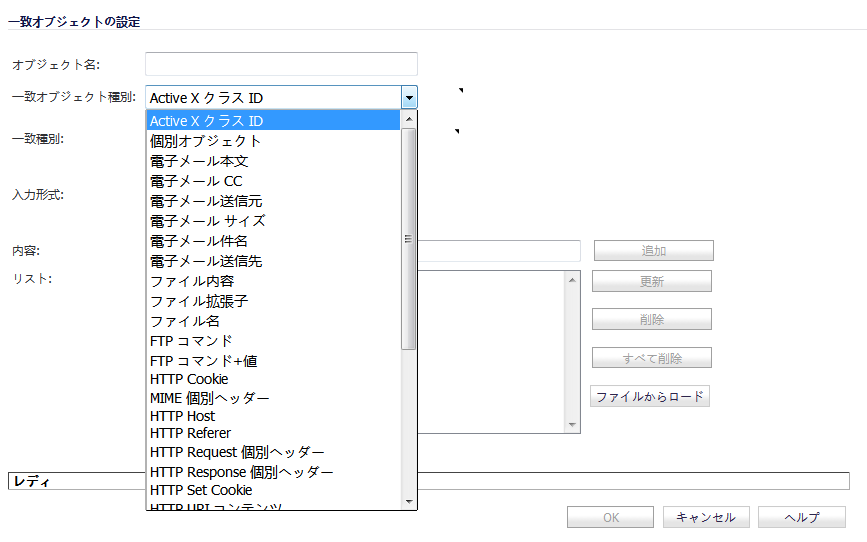Image resolution: width=867 pixels, height=542 pixels.
Task: Select 個別オブジェクト option
Action: [x=273, y=141]
